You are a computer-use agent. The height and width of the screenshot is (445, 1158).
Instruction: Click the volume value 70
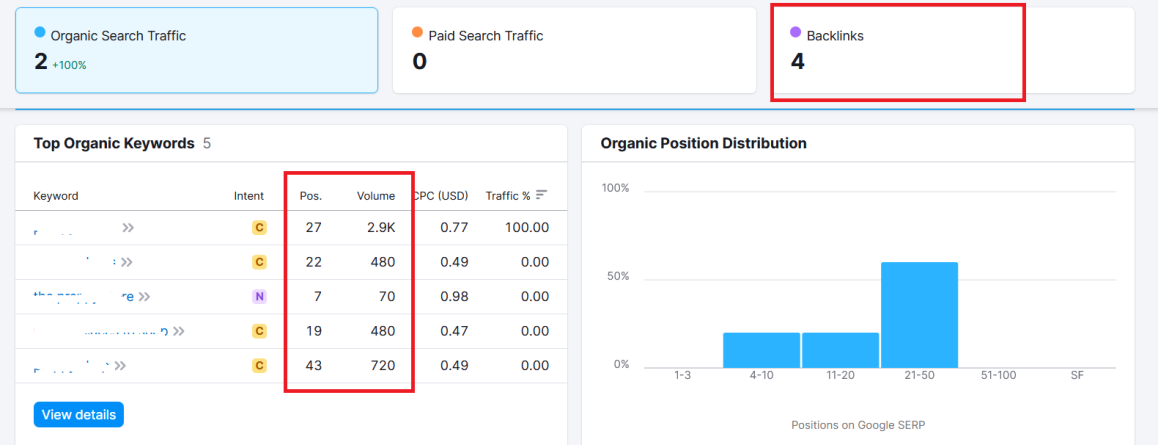[387, 297]
